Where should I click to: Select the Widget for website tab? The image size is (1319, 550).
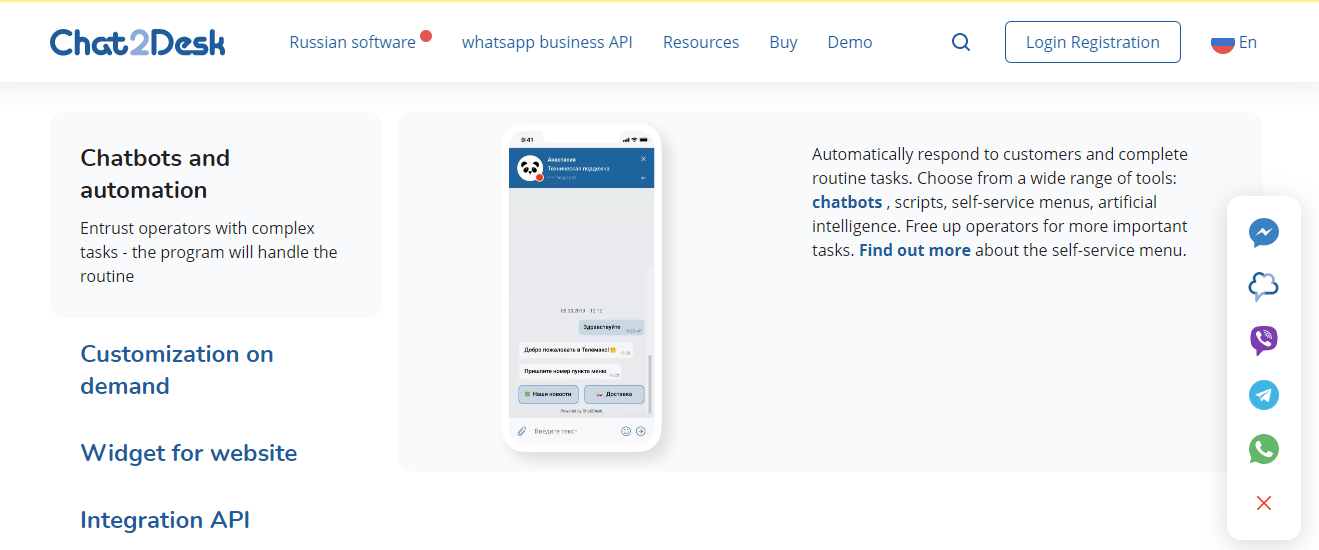pos(189,453)
